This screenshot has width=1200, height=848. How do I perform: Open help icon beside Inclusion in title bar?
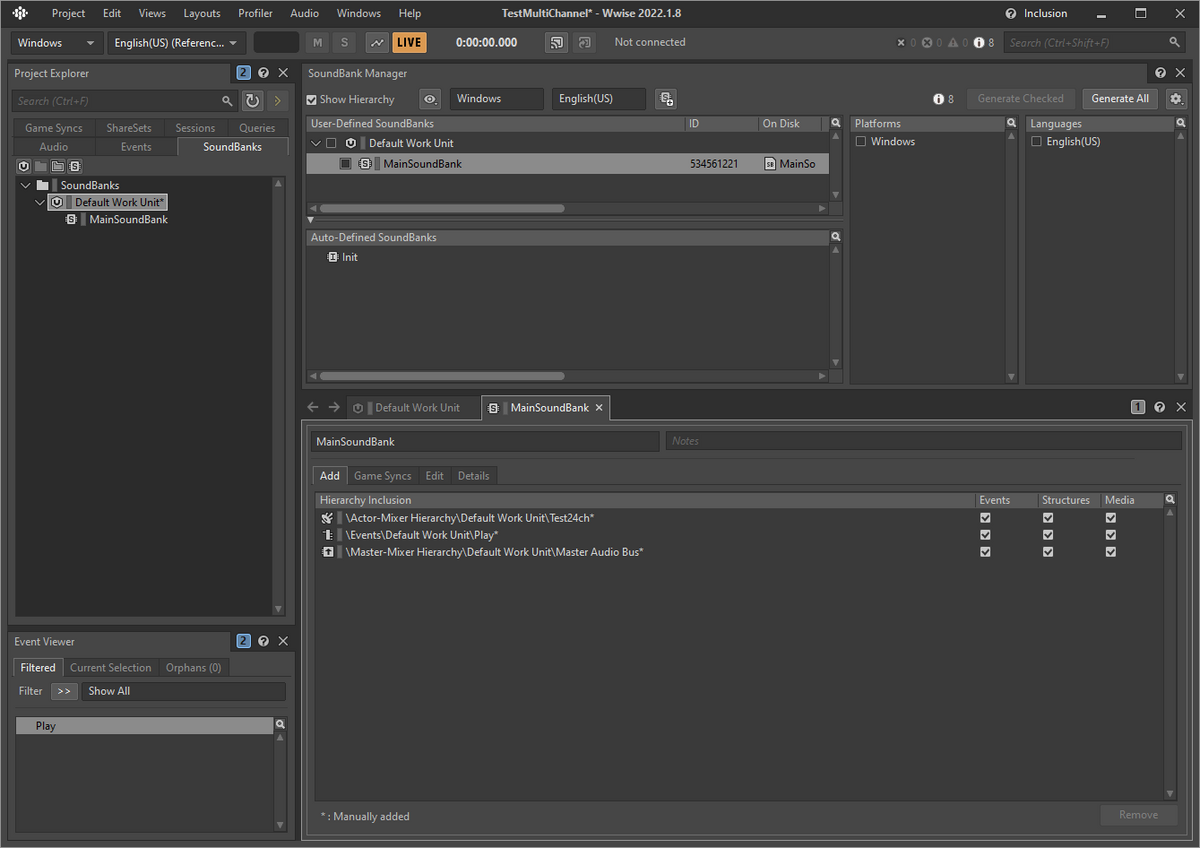tap(1011, 14)
